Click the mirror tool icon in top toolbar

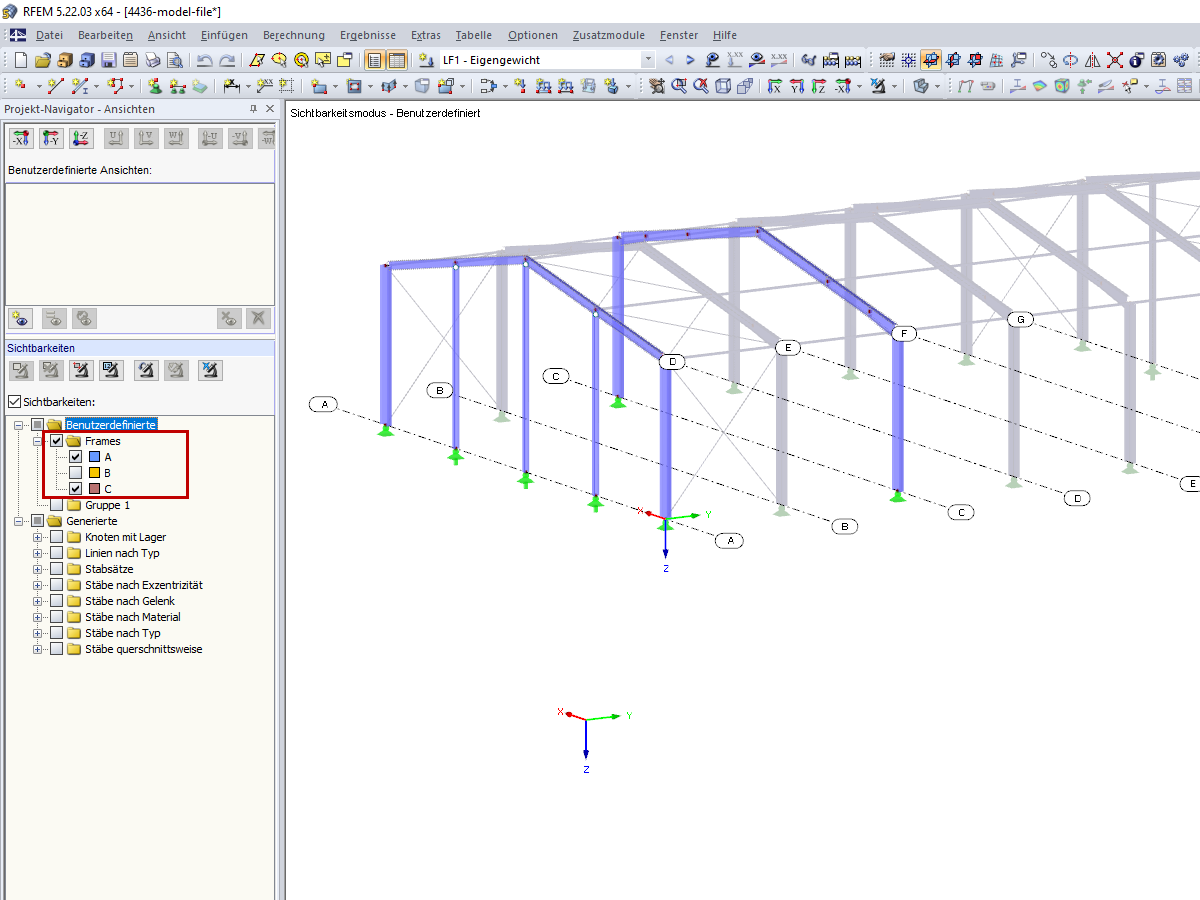pyautogui.click(x=1092, y=60)
